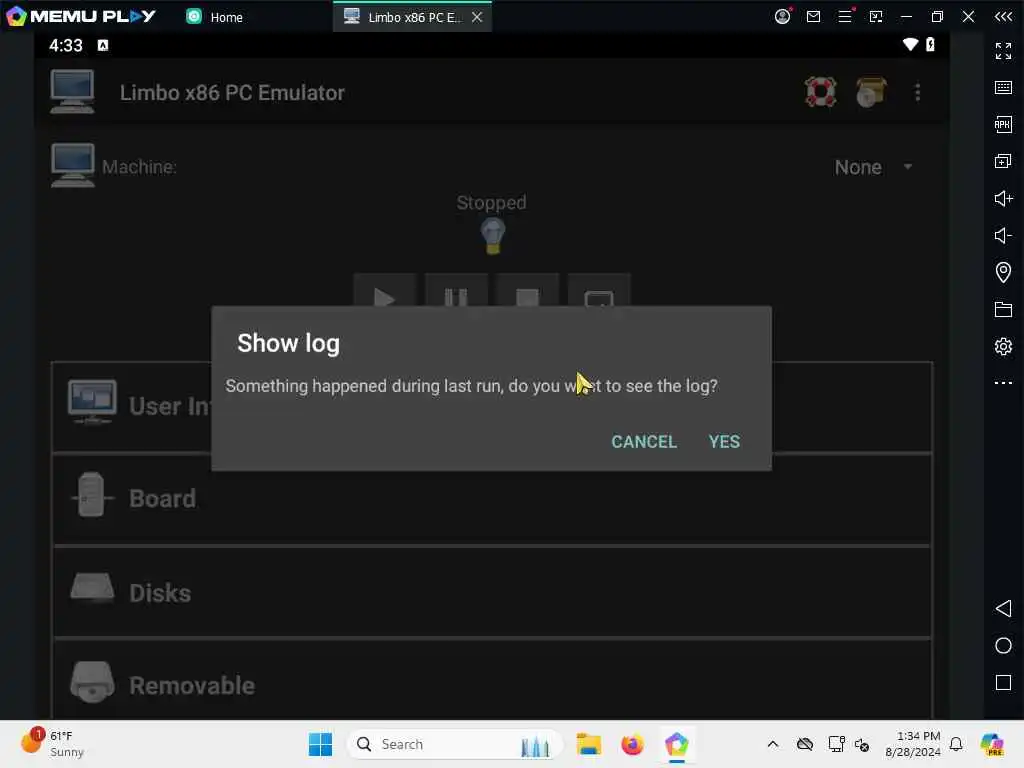Image resolution: width=1024 pixels, height=768 pixels.
Task: Expand the Removable section
Action: click(x=492, y=680)
